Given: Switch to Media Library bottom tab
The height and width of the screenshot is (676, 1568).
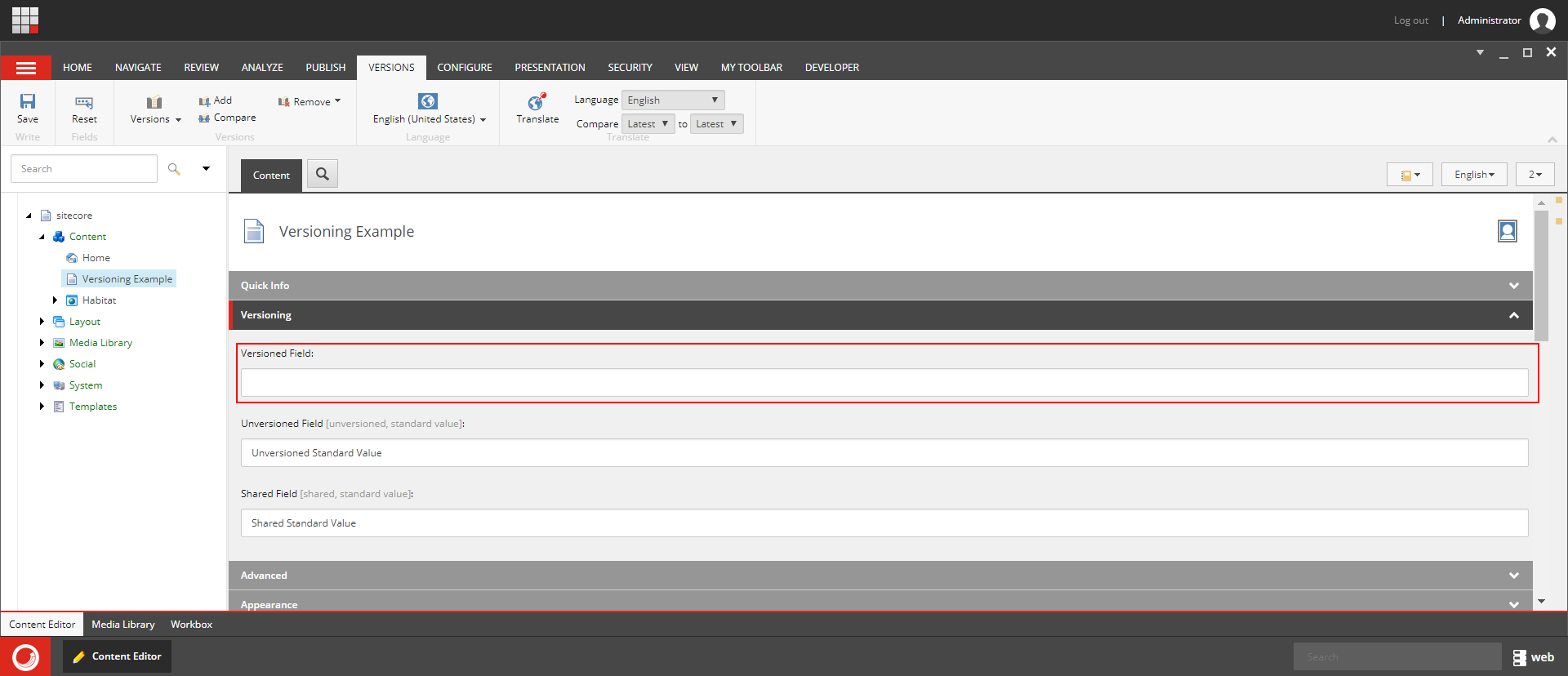Looking at the screenshot, I should click(123, 625).
